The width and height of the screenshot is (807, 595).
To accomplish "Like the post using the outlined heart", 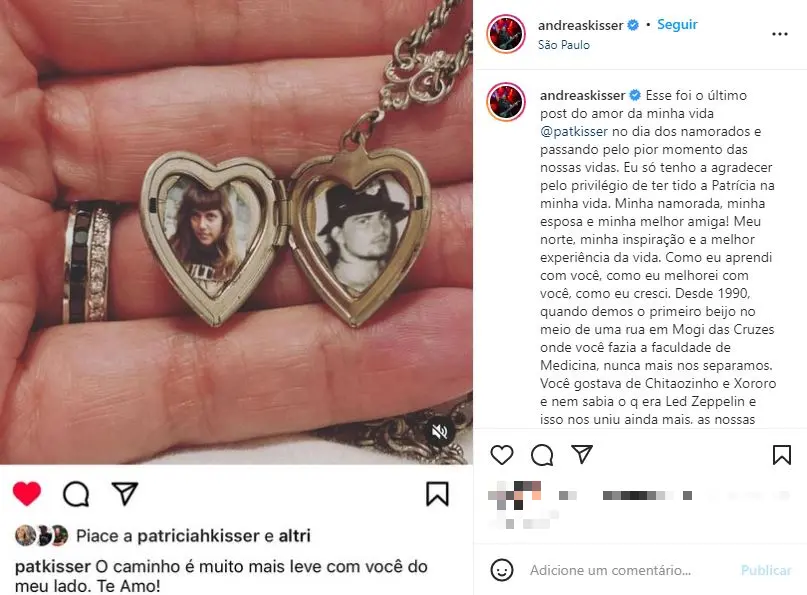I will (502, 455).
